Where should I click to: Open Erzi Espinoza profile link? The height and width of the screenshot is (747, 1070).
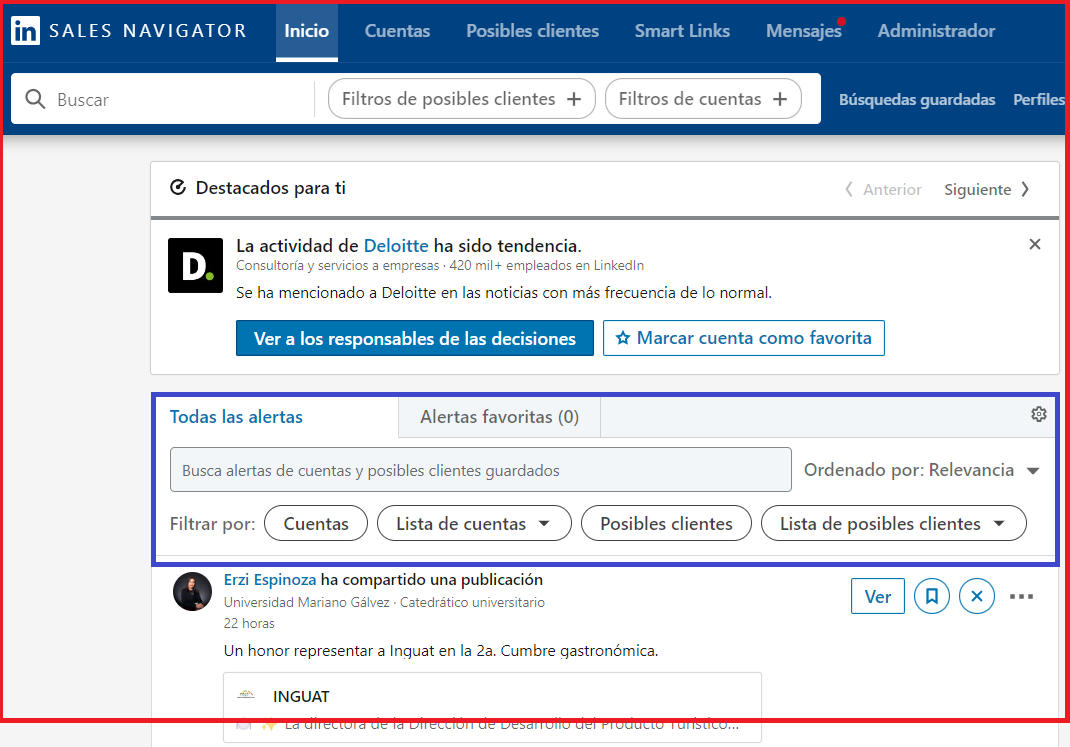270,580
